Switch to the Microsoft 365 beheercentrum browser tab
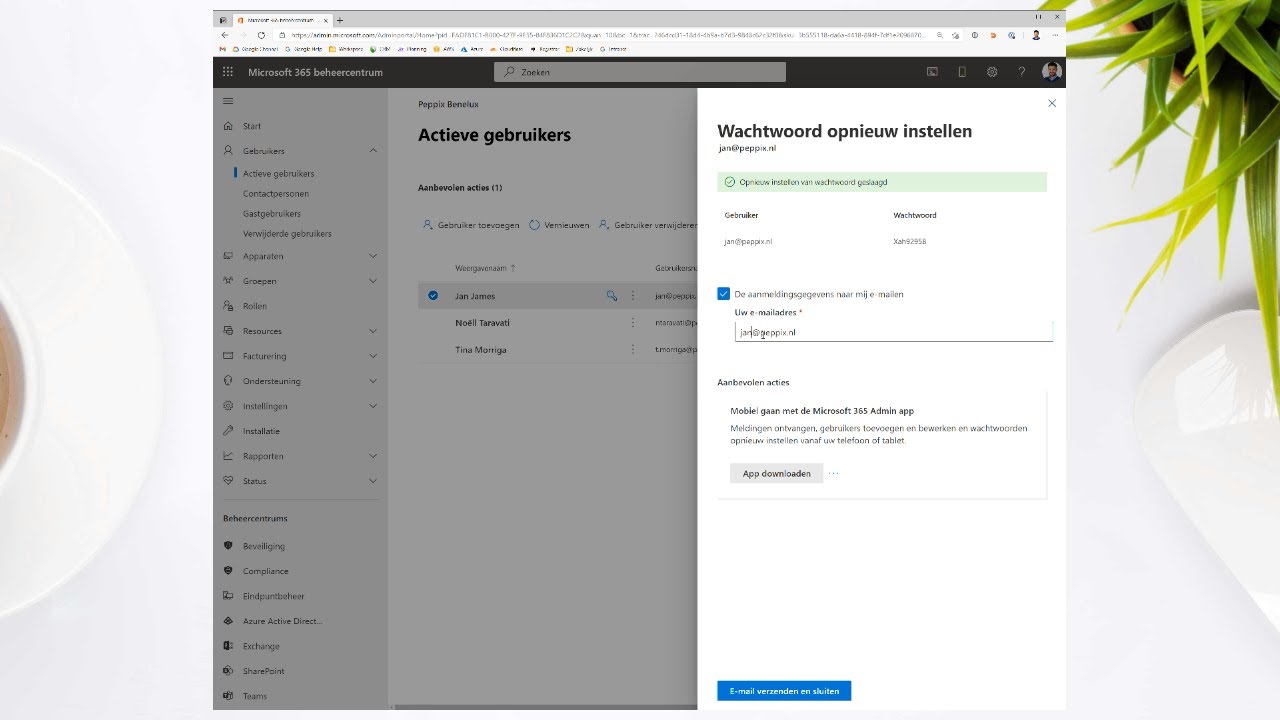1280x720 pixels. pos(281,20)
